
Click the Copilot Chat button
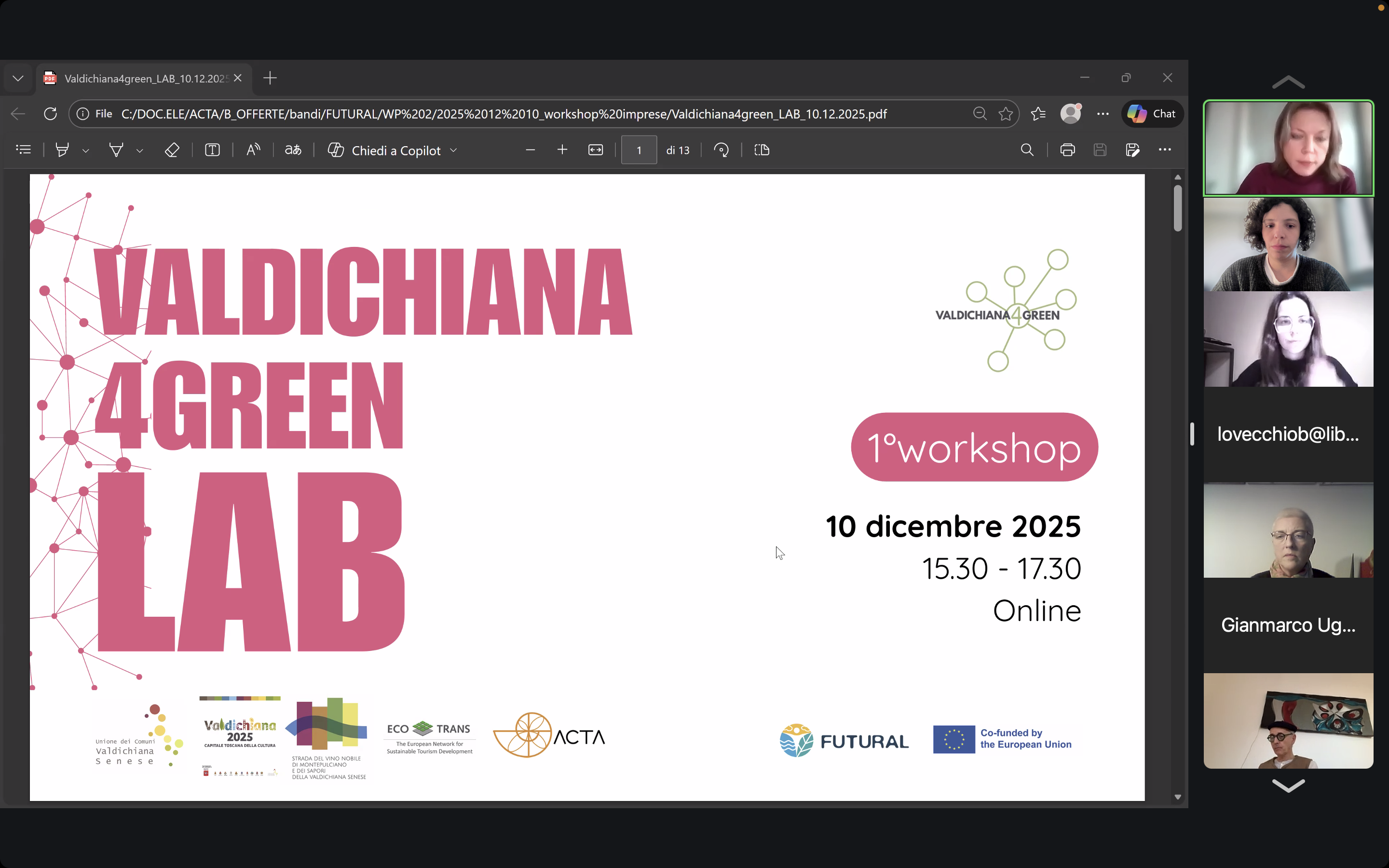click(1152, 114)
